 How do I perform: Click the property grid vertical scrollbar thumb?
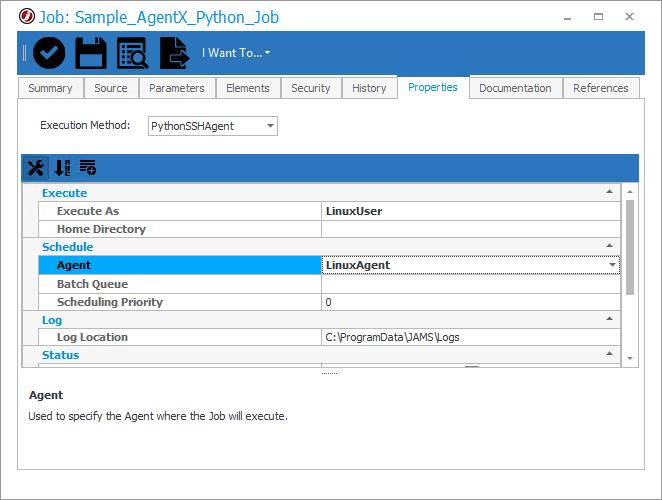click(629, 247)
